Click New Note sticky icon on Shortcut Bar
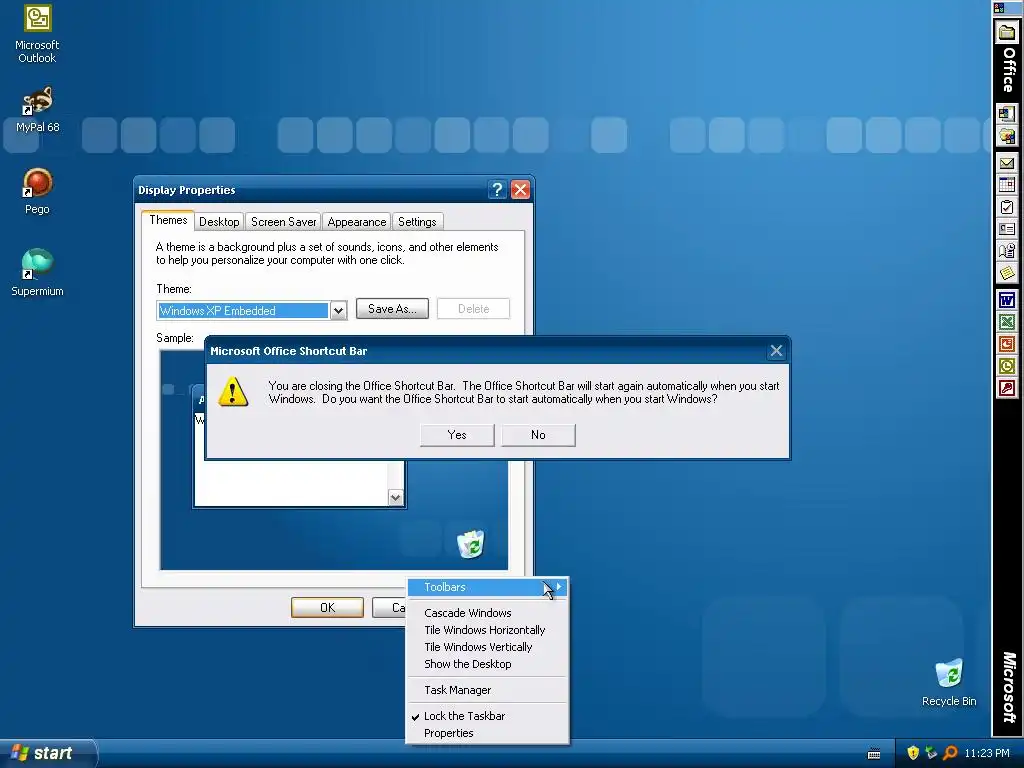 (1006, 272)
